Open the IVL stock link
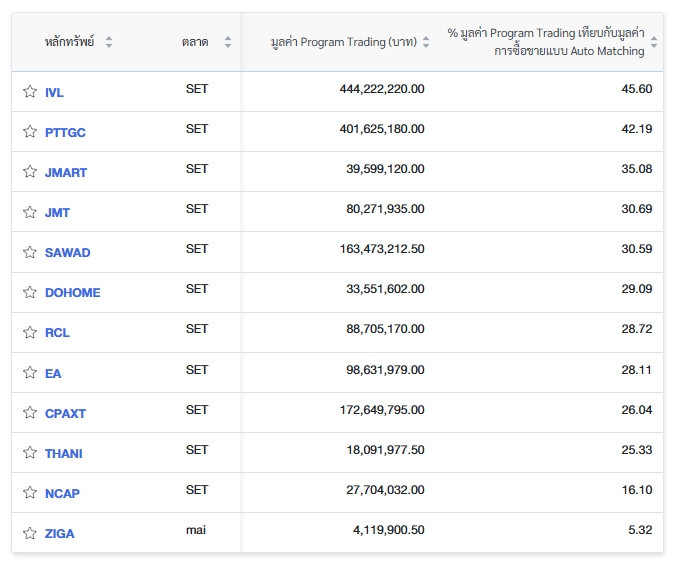This screenshot has width=679, height=567. [54, 92]
